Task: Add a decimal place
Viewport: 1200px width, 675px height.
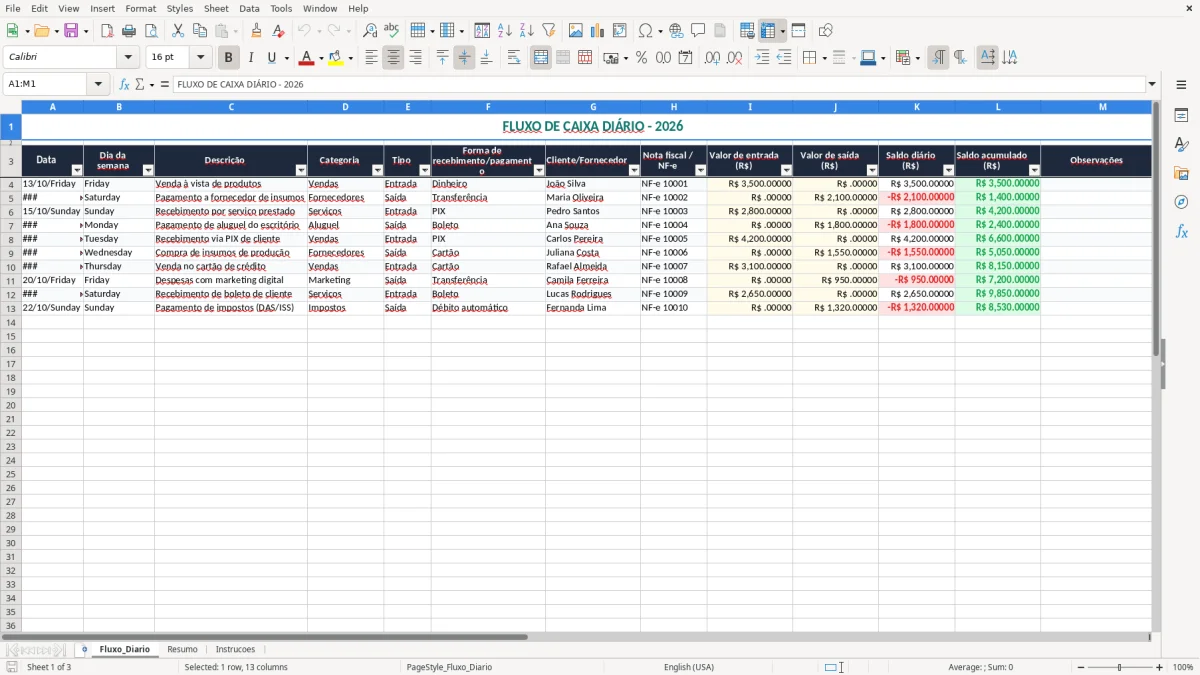Action: [713, 58]
